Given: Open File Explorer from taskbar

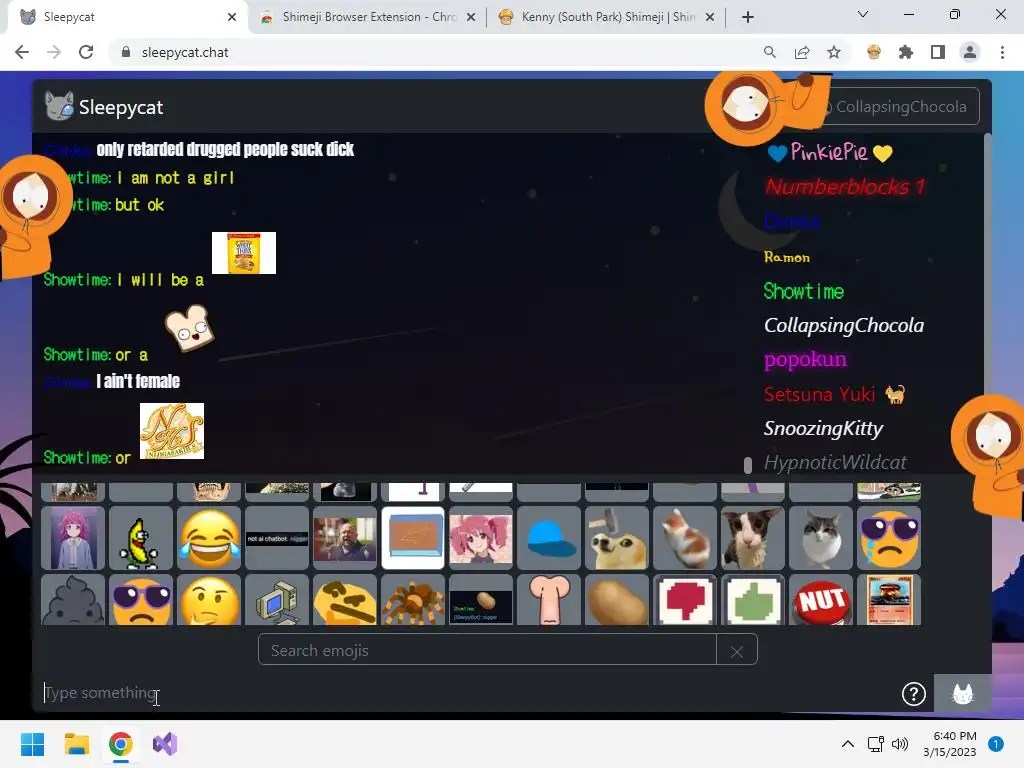Looking at the screenshot, I should (76, 744).
